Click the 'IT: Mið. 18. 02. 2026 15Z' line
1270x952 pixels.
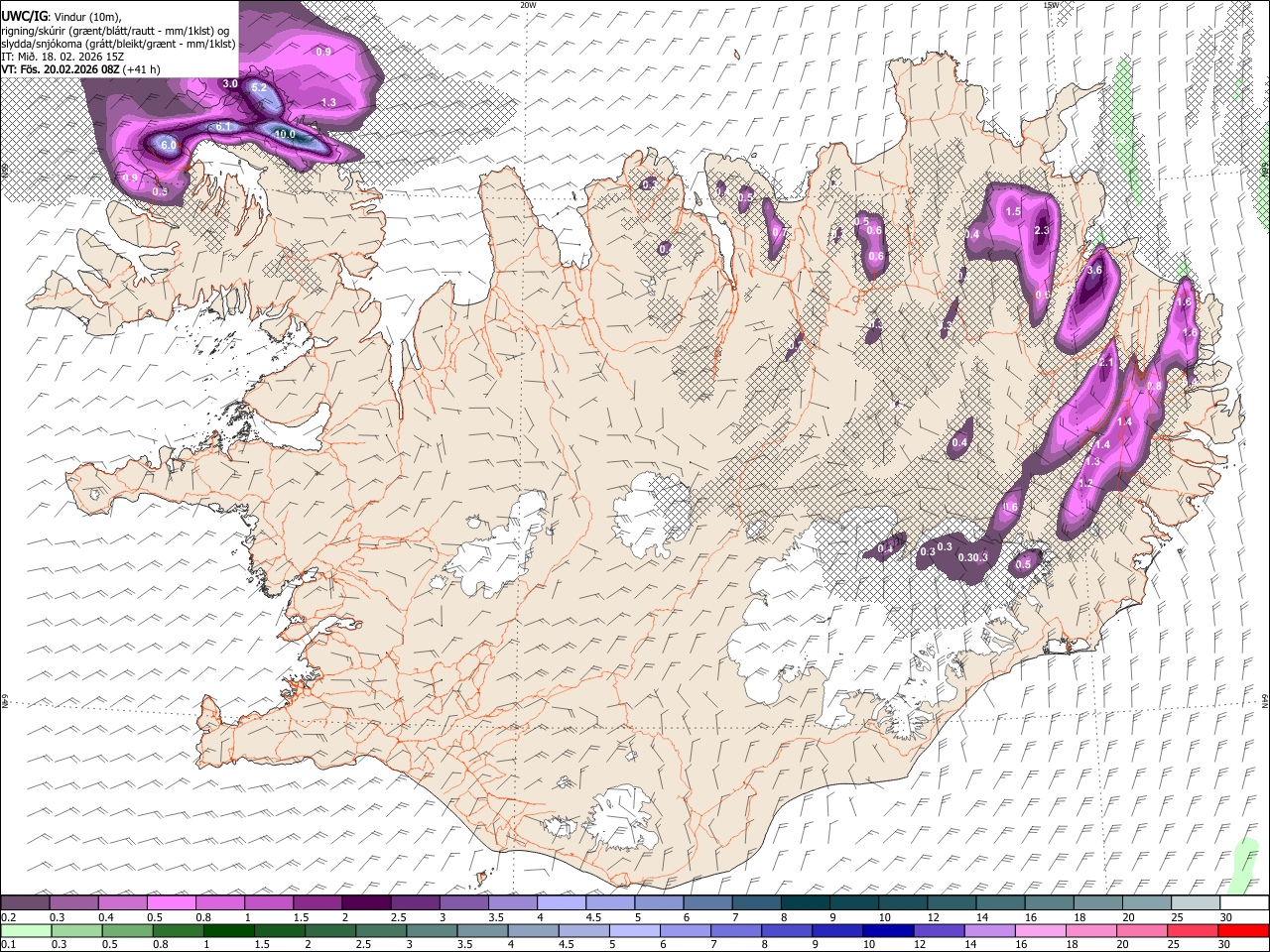[x=63, y=57]
